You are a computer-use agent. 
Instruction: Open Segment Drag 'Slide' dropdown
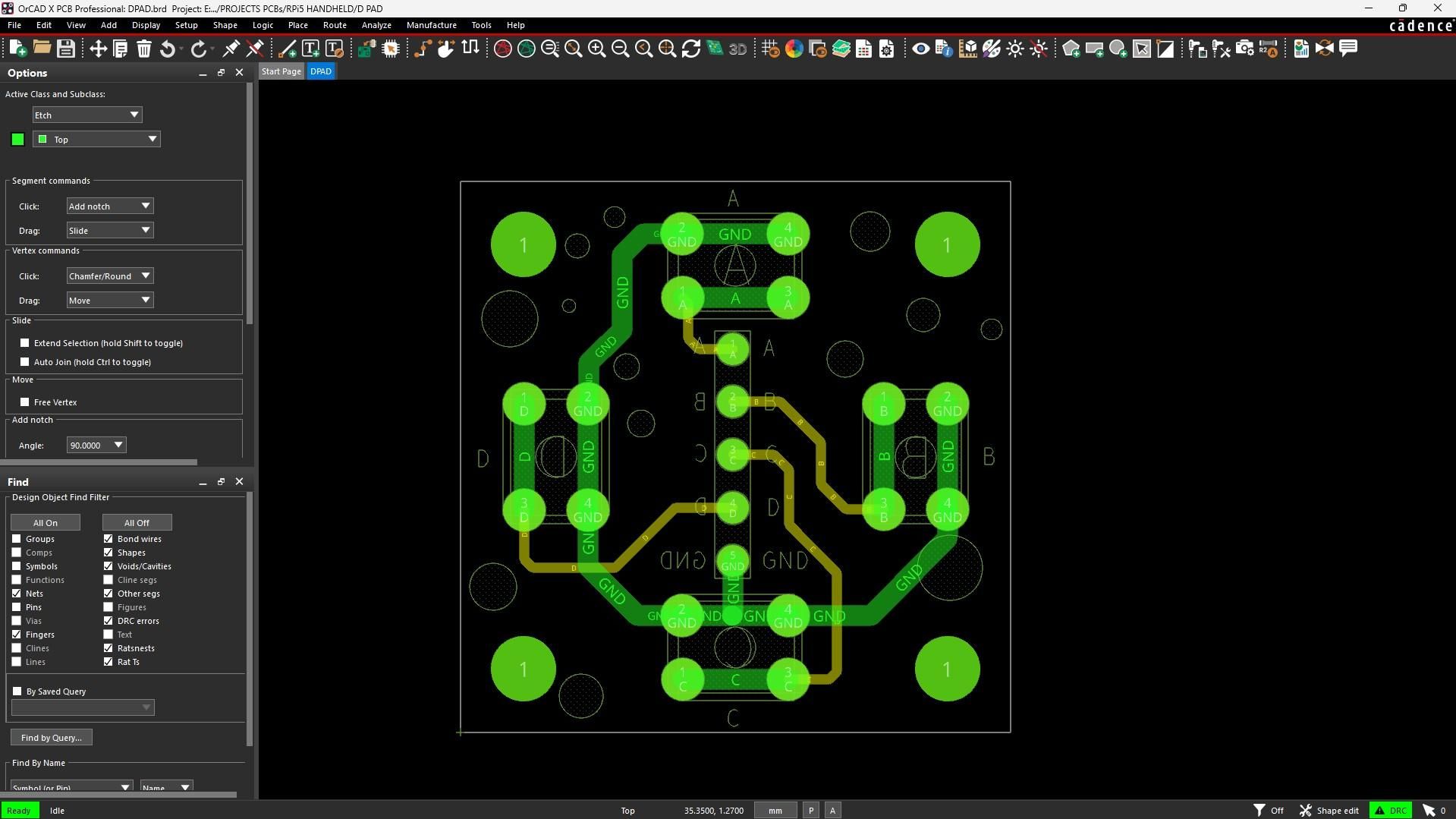(110, 231)
